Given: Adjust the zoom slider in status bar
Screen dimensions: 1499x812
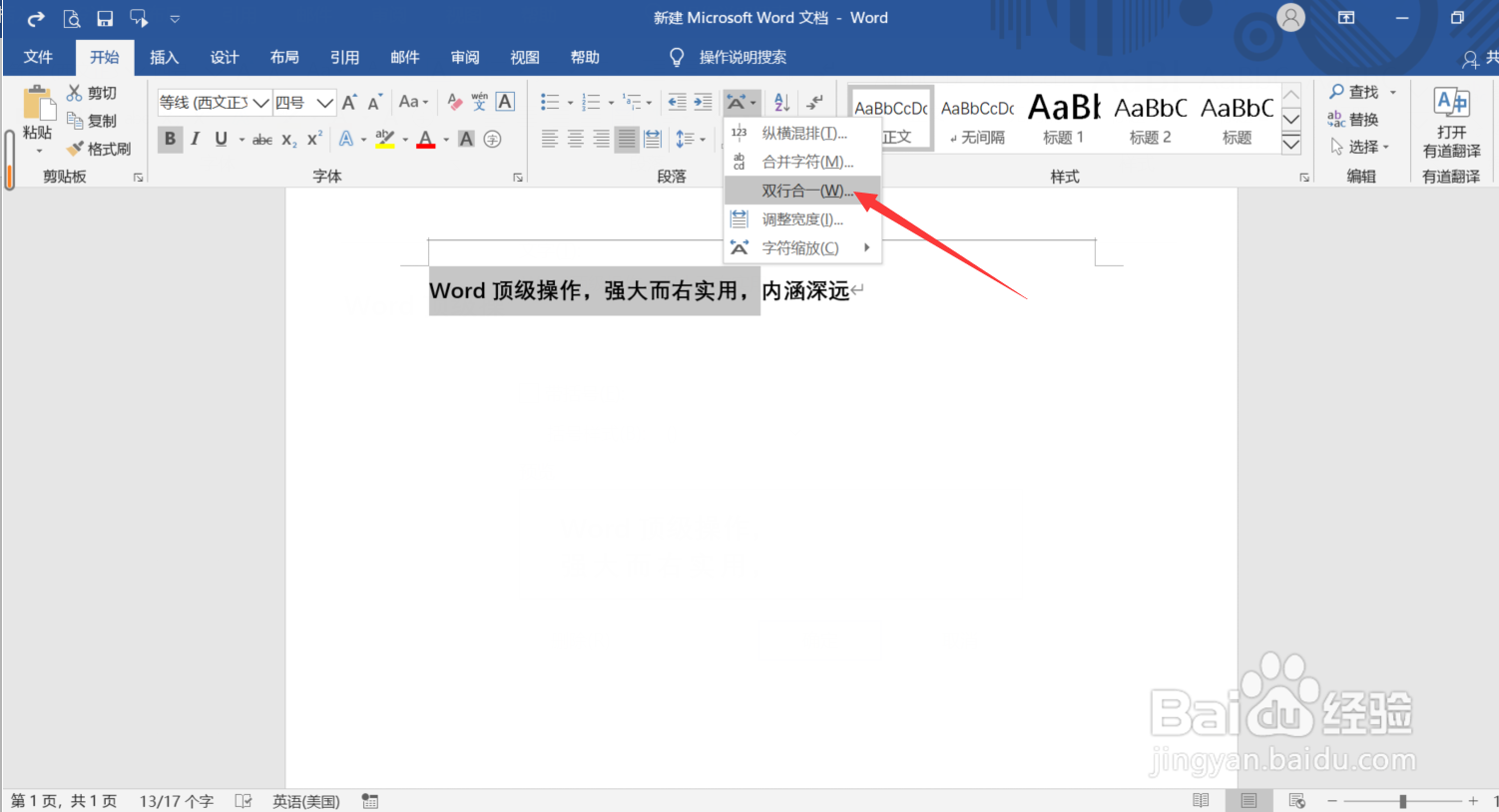Looking at the screenshot, I should tap(1402, 801).
